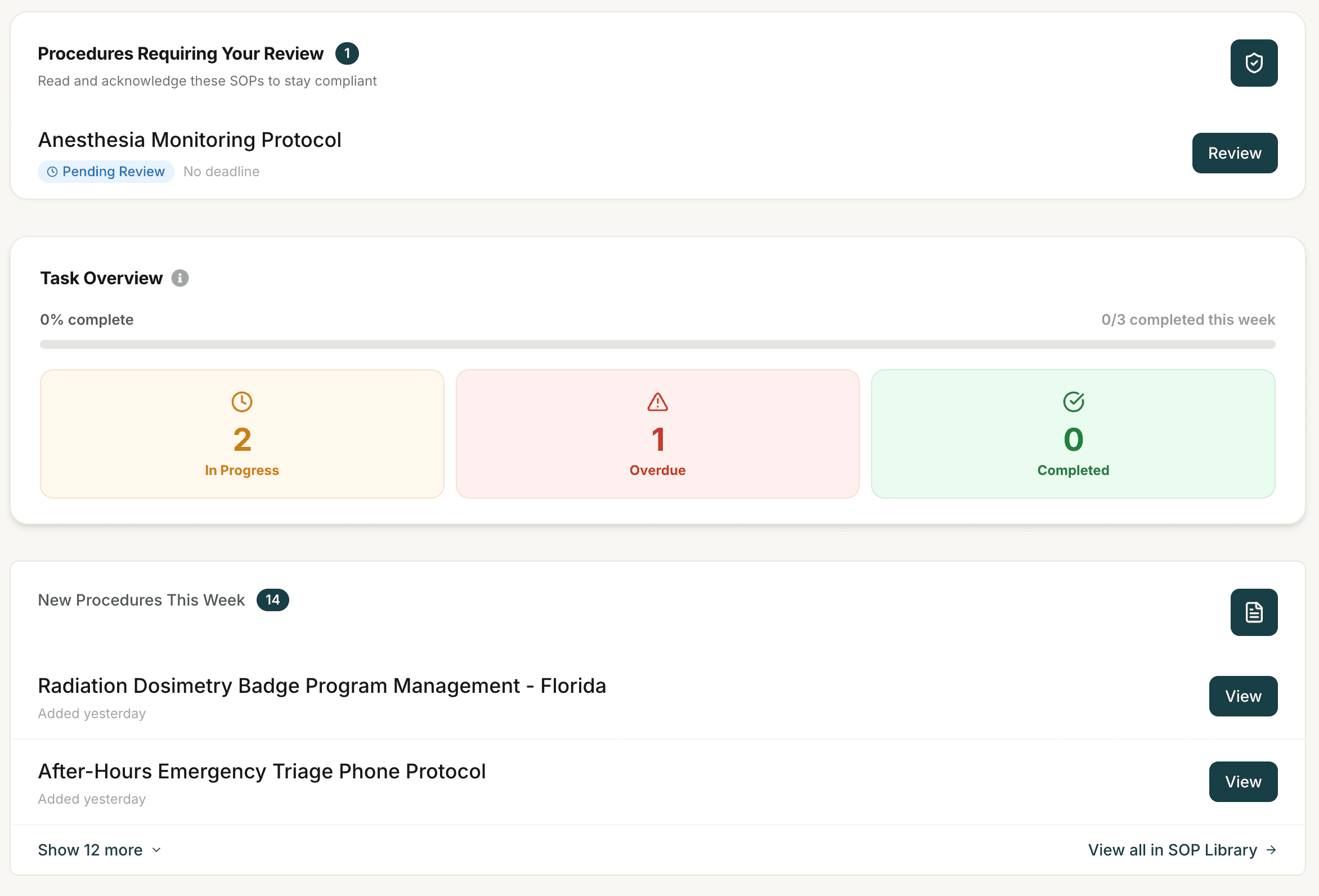Click the green check circle Completed icon
The width and height of the screenshot is (1319, 896).
point(1073,402)
